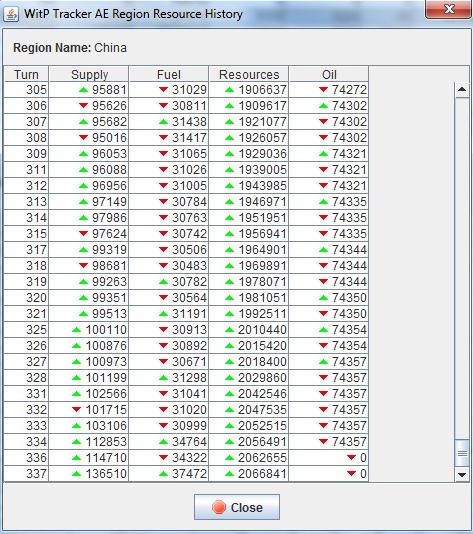Click green up arrow for turn 305 Supply

pos(83,90)
